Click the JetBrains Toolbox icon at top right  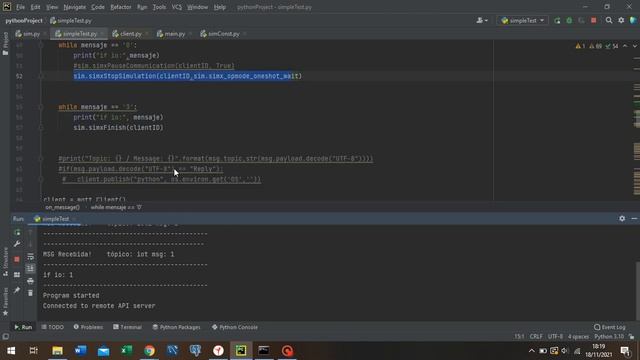click(x=633, y=20)
